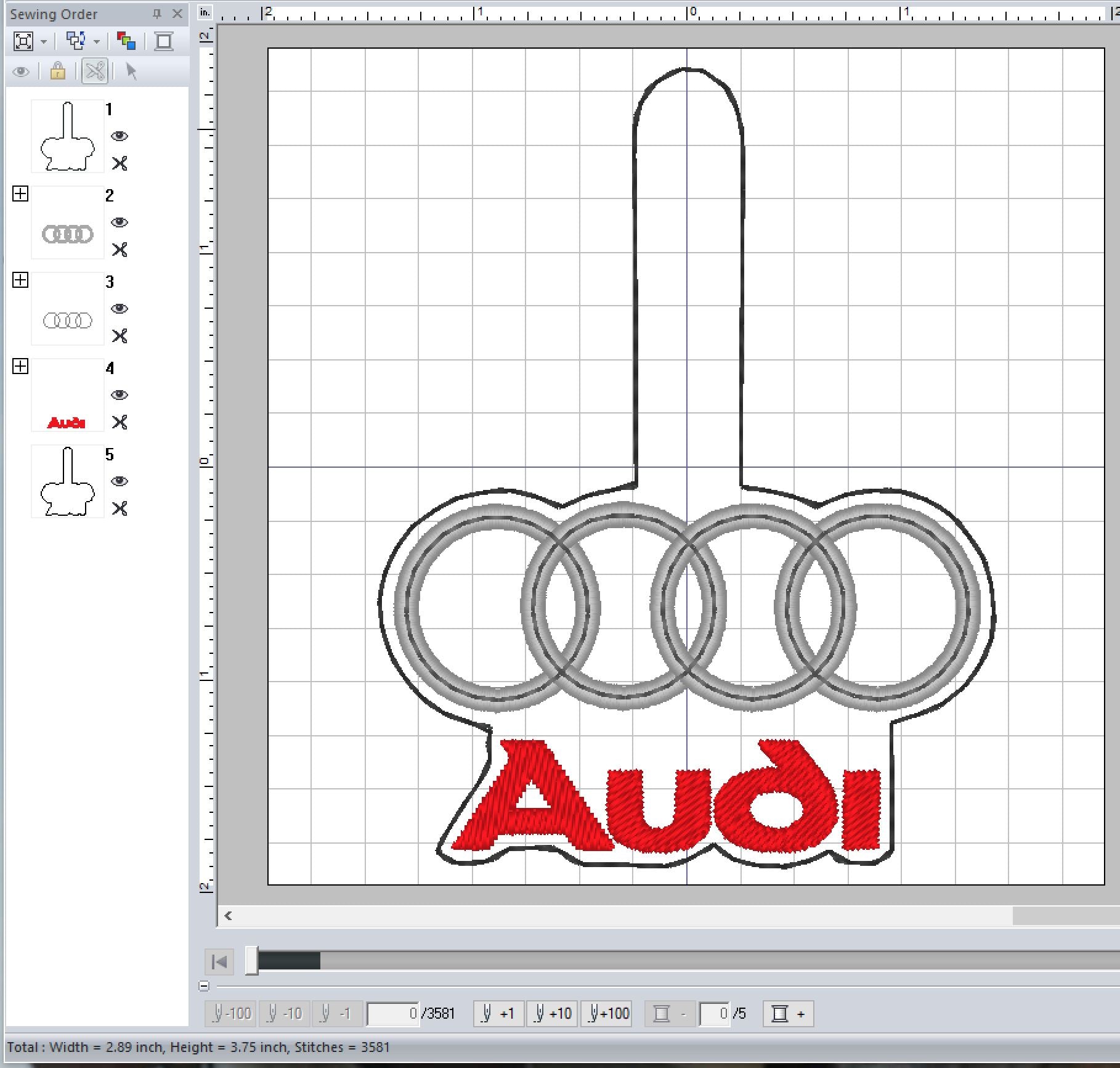Toggle visibility eye for sewing item 2
This screenshot has height=1068, width=1120.
[120, 222]
